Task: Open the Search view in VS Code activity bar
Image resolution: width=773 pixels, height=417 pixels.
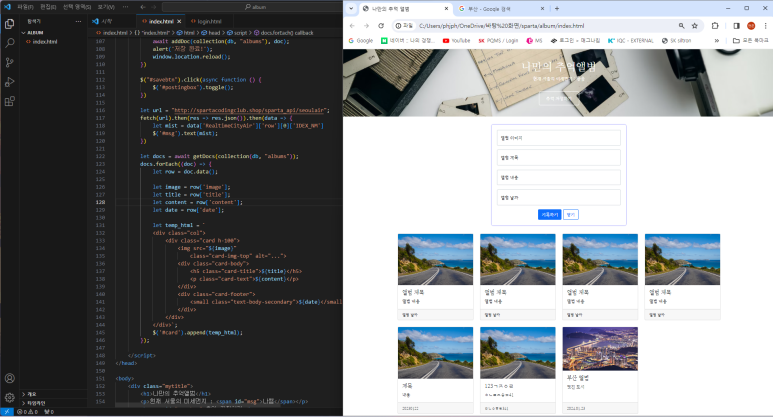Action: pyautogui.click(x=9, y=43)
